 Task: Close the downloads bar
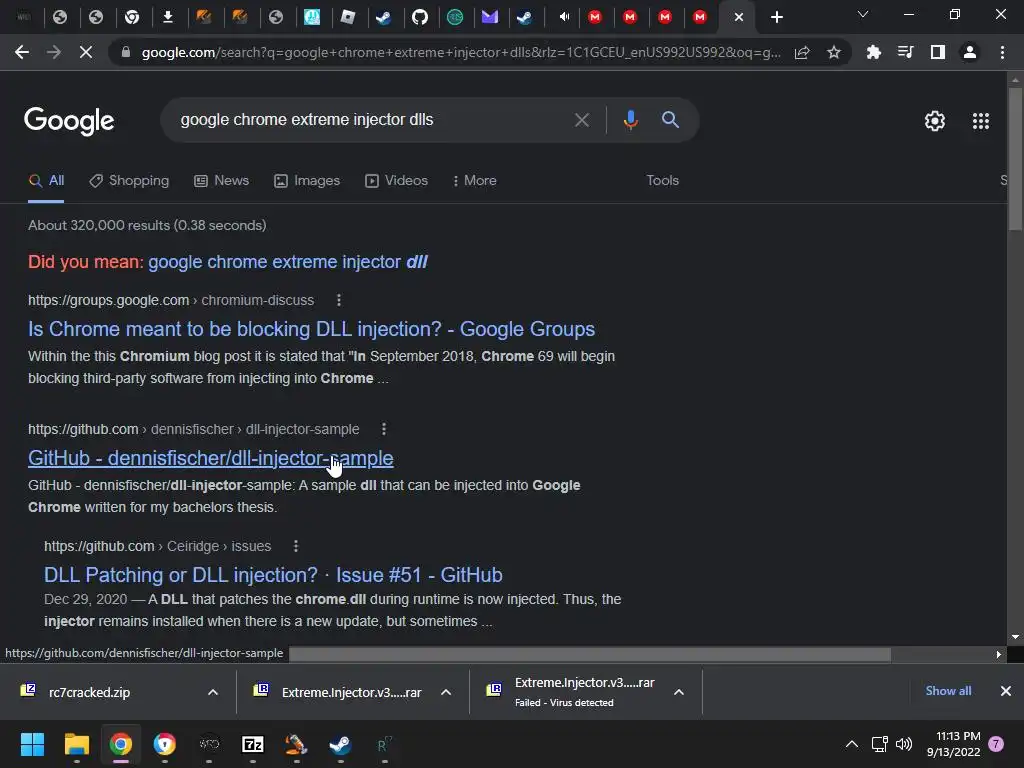click(x=1006, y=691)
